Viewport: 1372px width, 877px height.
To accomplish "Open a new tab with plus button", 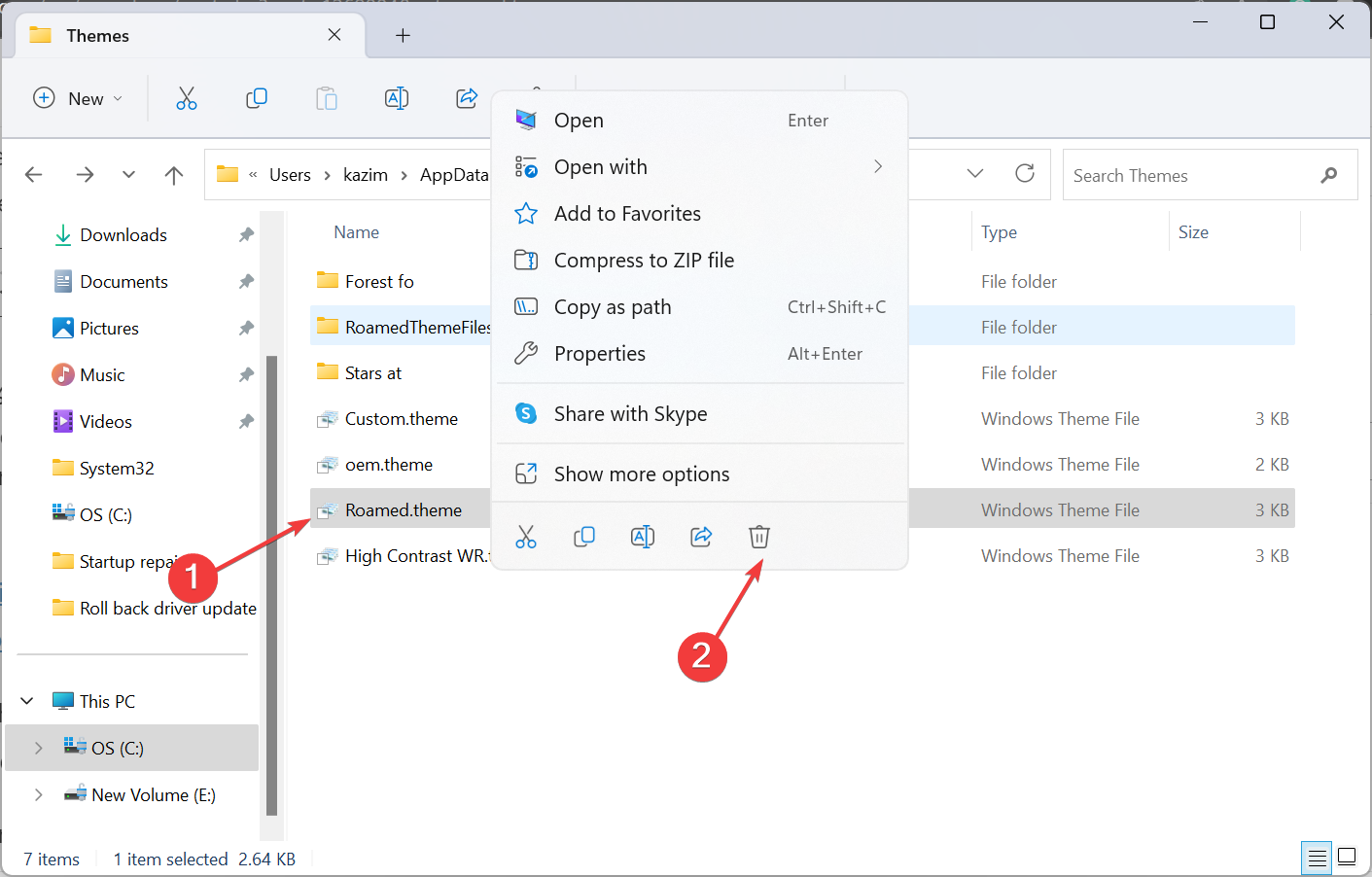I will [403, 36].
